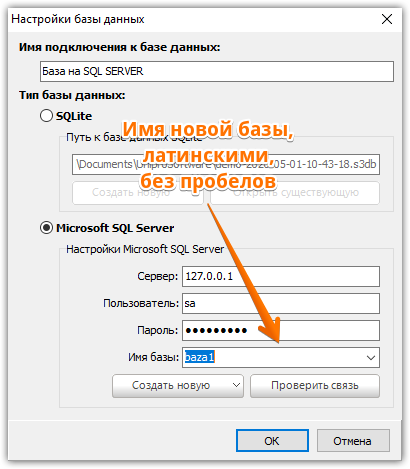
Task: Click the Пользователь field containing sa
Action: (281, 303)
